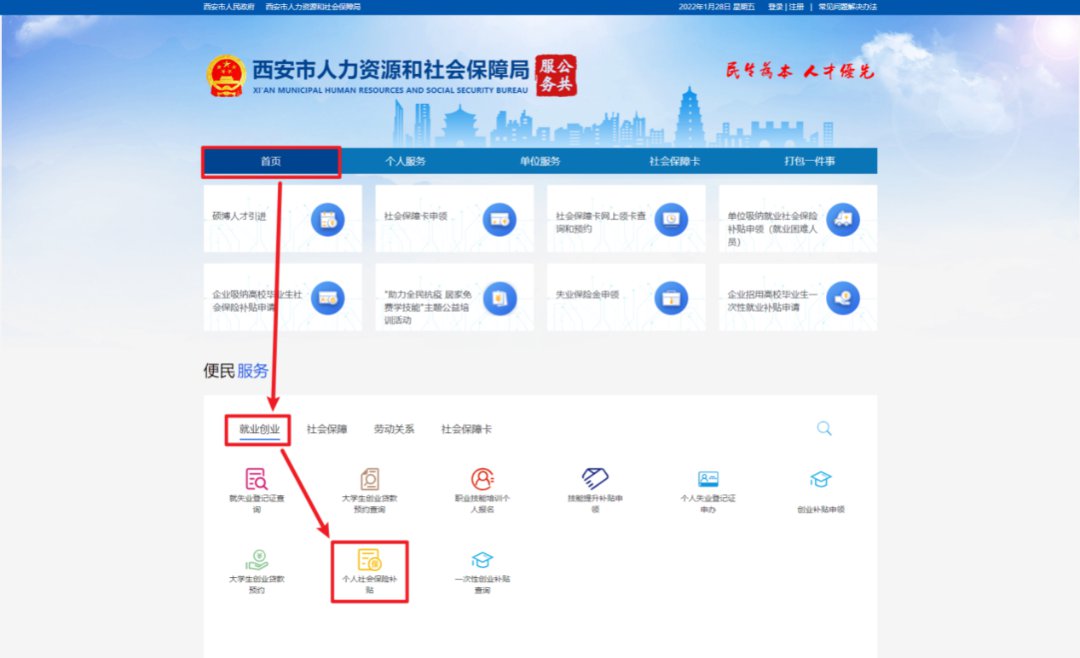This screenshot has height=658, width=1080.
Task: Click the 大学生创业贷款预约查询 icon
Action: pos(370,478)
